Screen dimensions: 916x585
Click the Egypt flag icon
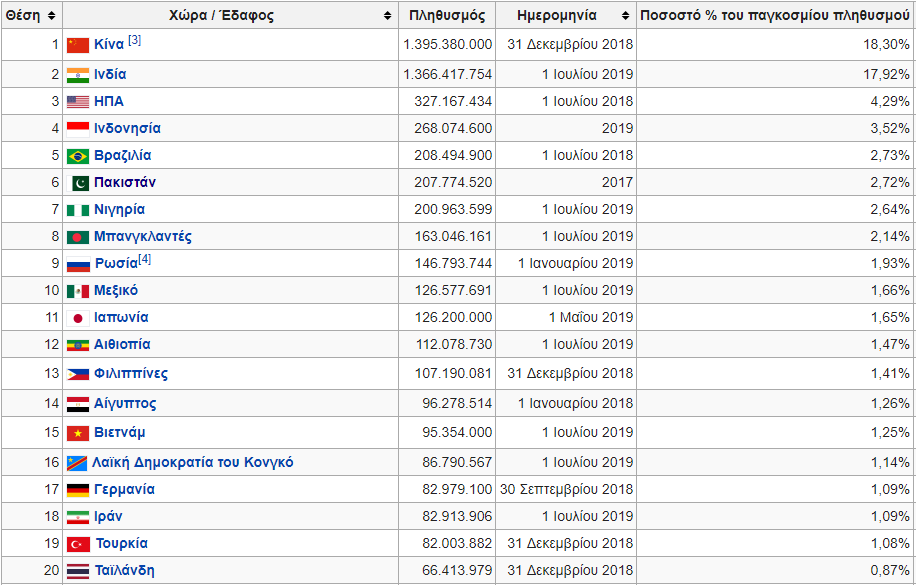click(x=78, y=404)
